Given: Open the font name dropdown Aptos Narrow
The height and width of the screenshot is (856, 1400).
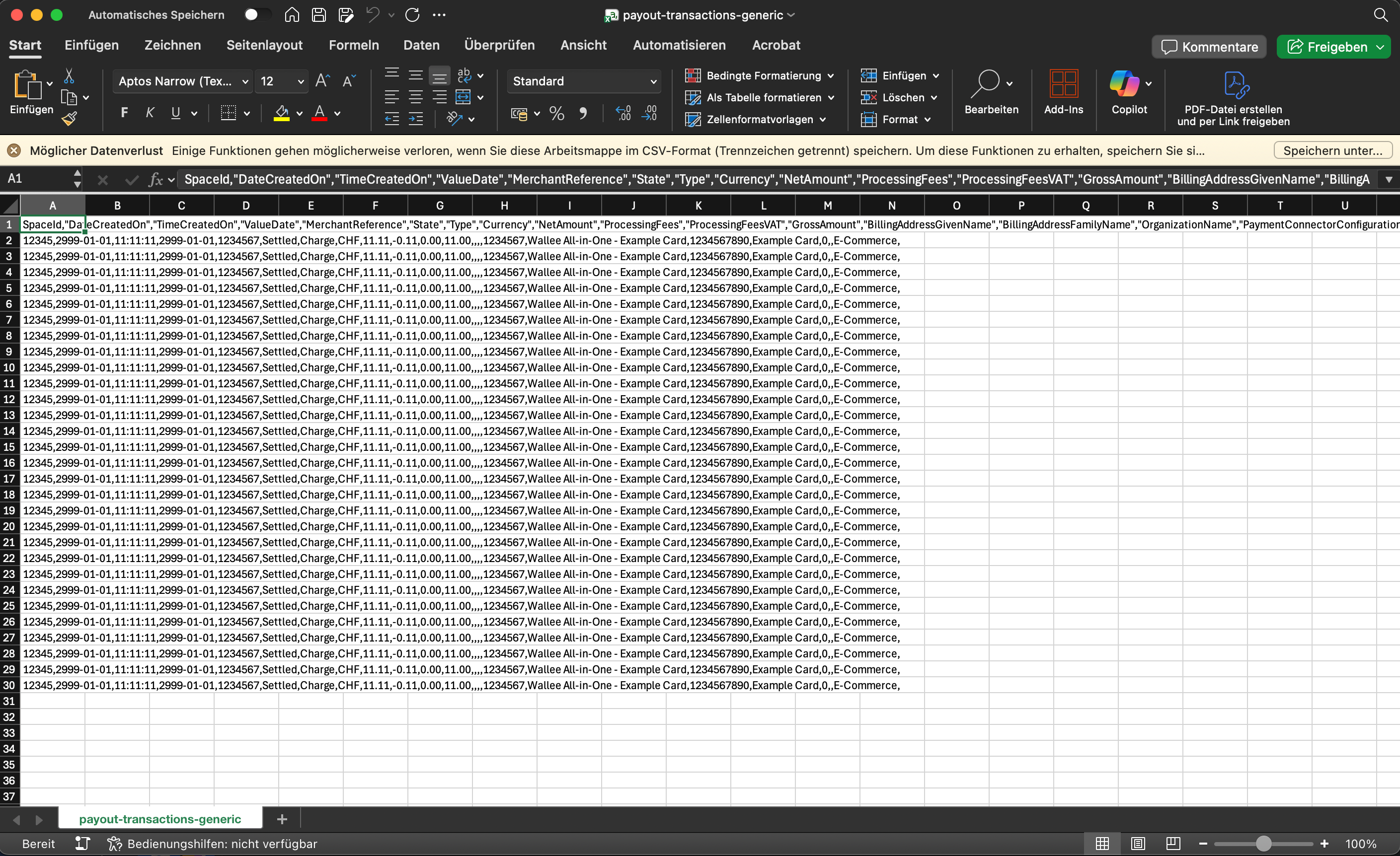Looking at the screenshot, I should click(x=183, y=81).
